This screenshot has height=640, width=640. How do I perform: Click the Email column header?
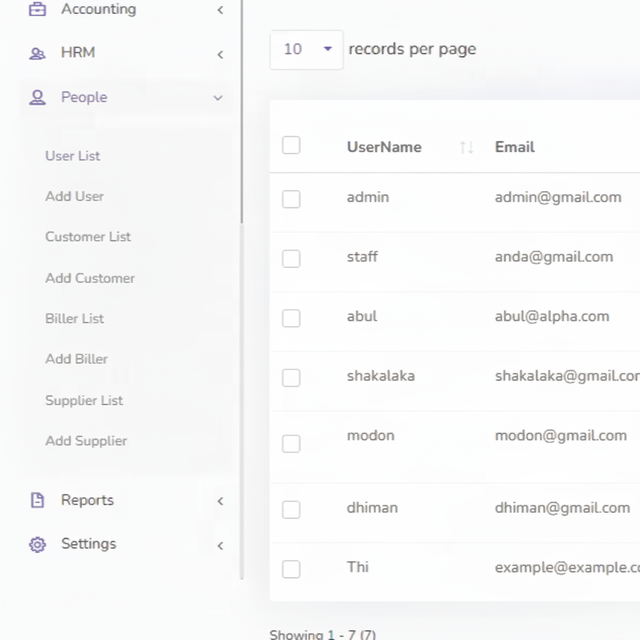[515, 147]
